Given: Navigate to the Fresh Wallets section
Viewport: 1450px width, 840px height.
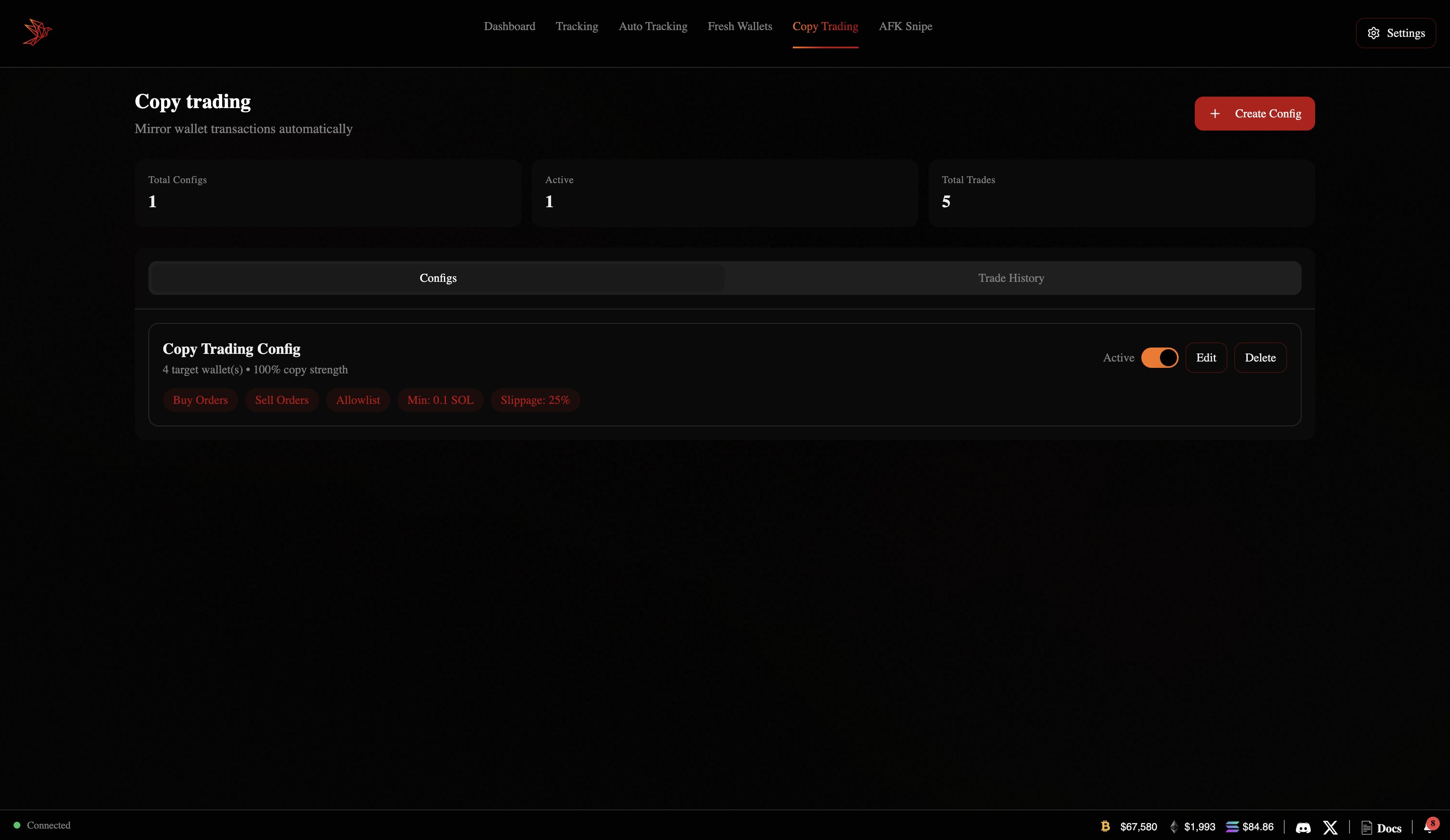Looking at the screenshot, I should 740,26.
